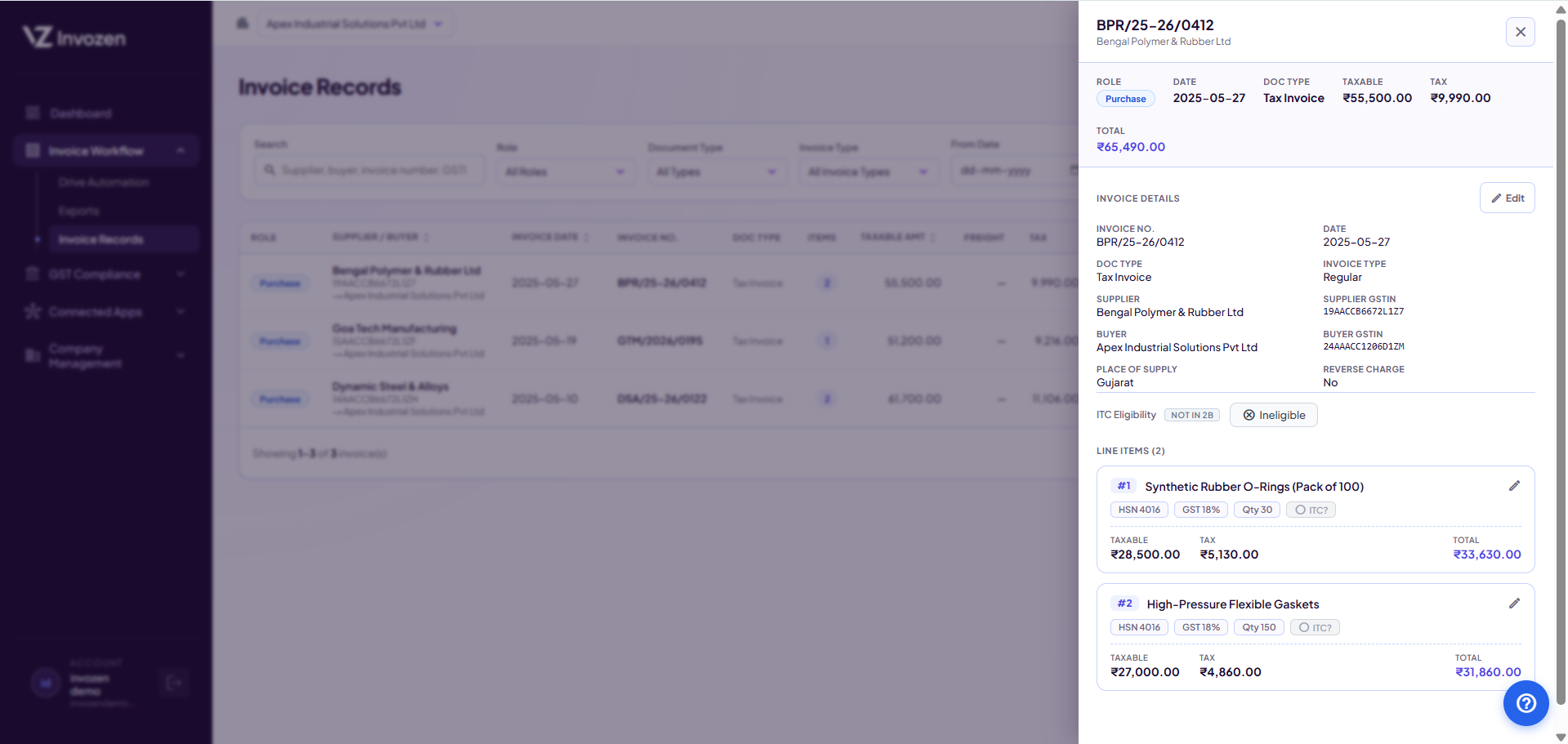Close the BPR/25-26/0412 invoice panel
This screenshot has height=744, width=1568.
1520,32
